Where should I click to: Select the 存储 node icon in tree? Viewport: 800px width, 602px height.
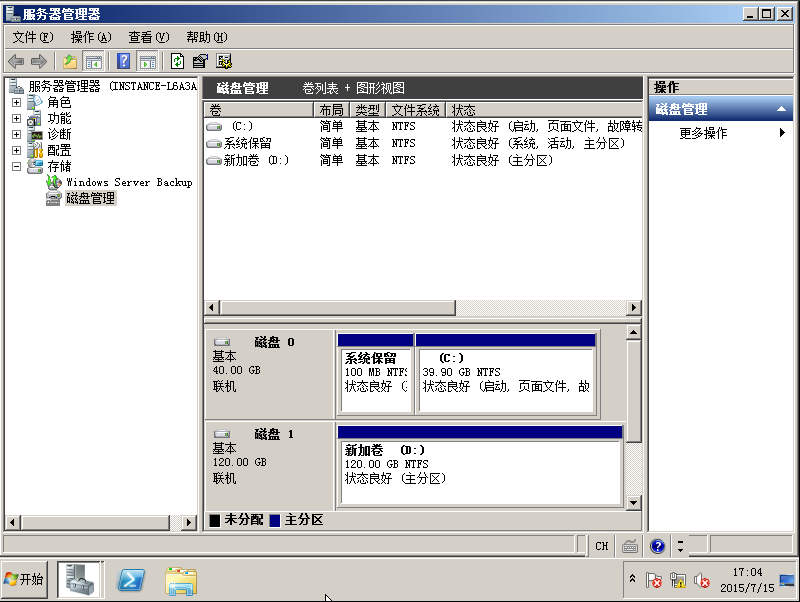pos(35,166)
